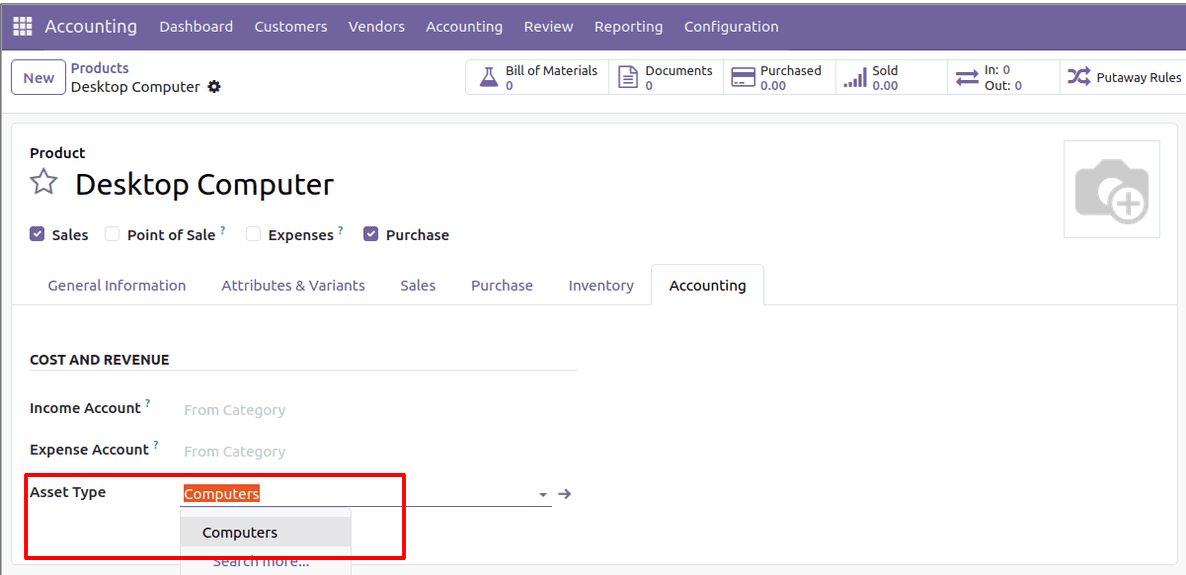Click the gear icon beside Desktop Computer

pyautogui.click(x=214, y=87)
